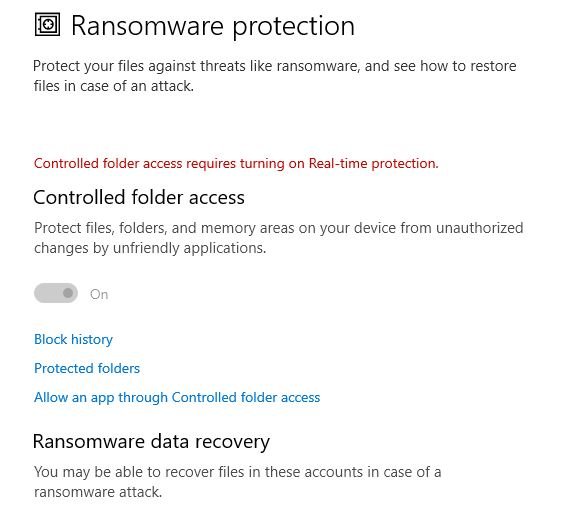The image size is (561, 519).
Task: Click the 'Ransomware protection' page title
Action: click(213, 26)
